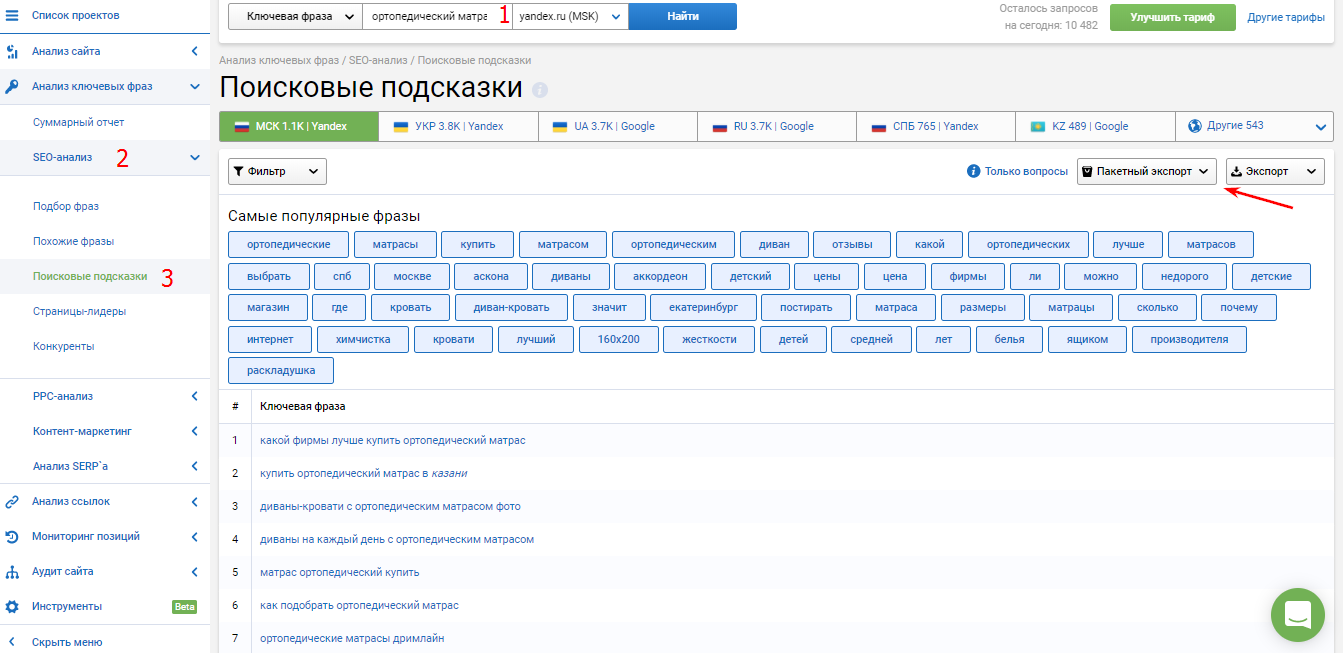The width and height of the screenshot is (1343, 653).
Task: Open the Другие тарифы link
Action: (x=1285, y=17)
